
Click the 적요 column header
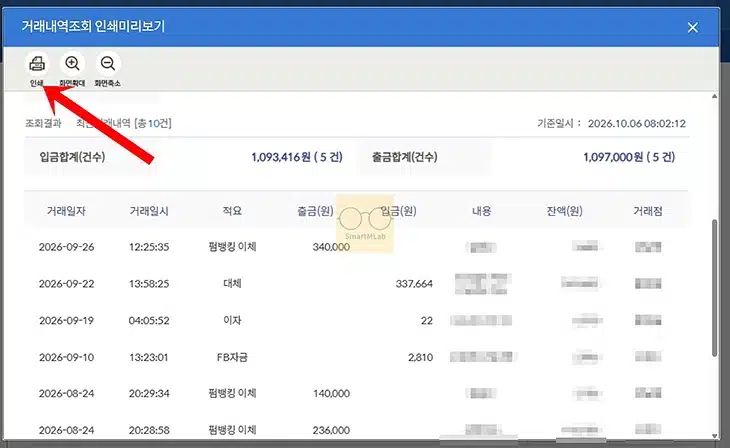point(232,211)
